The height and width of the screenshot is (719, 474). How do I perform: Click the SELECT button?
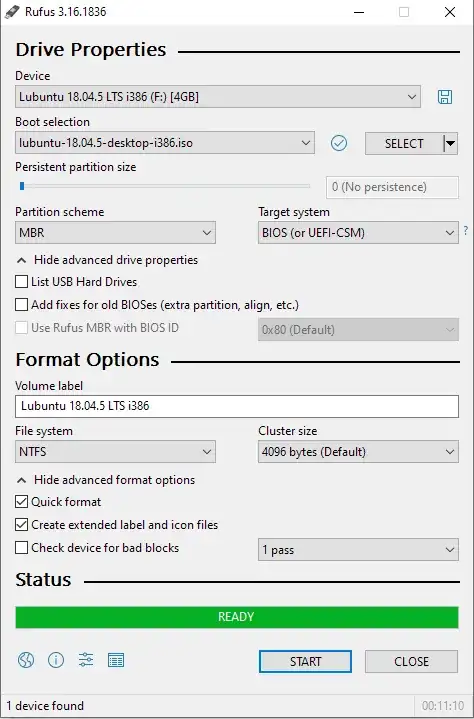coord(404,144)
